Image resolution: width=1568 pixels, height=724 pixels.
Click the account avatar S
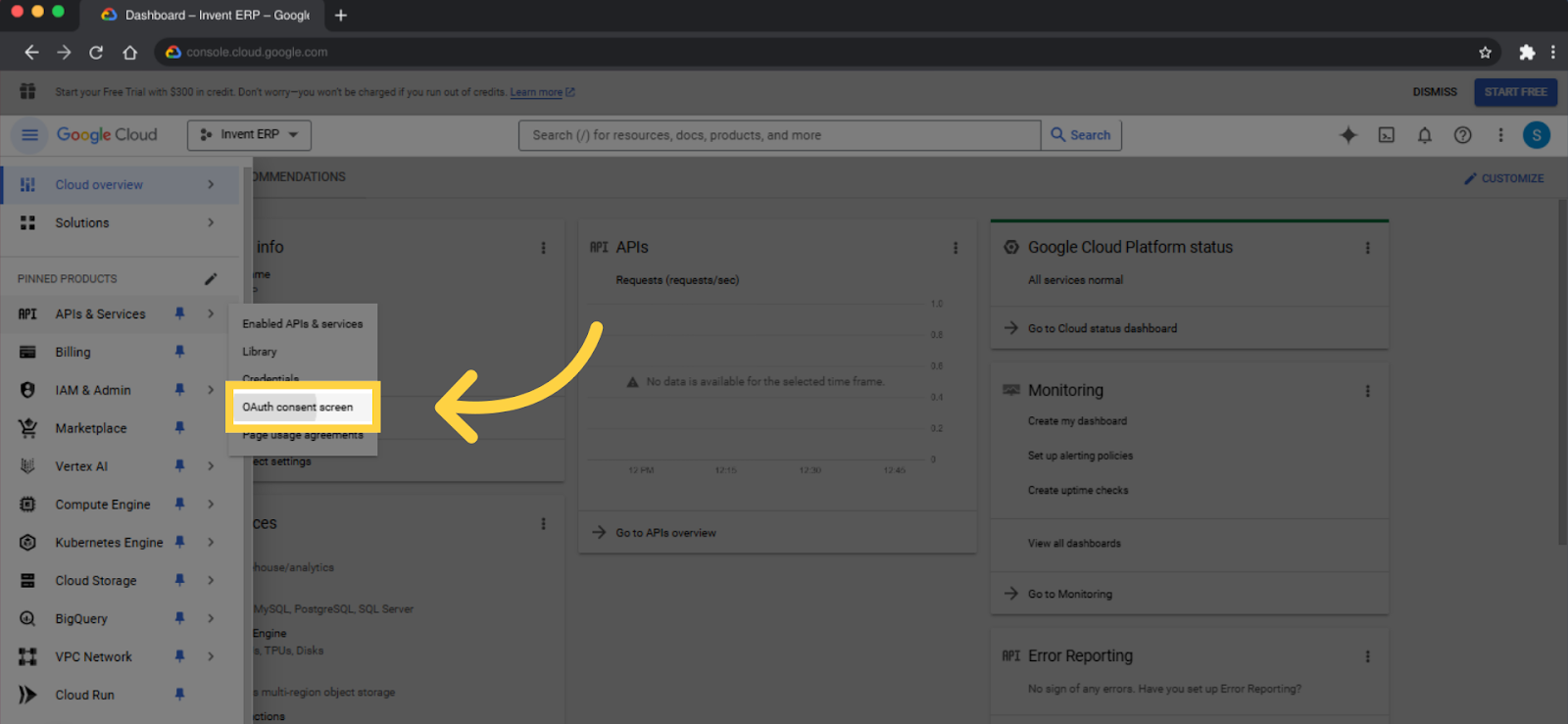1537,135
